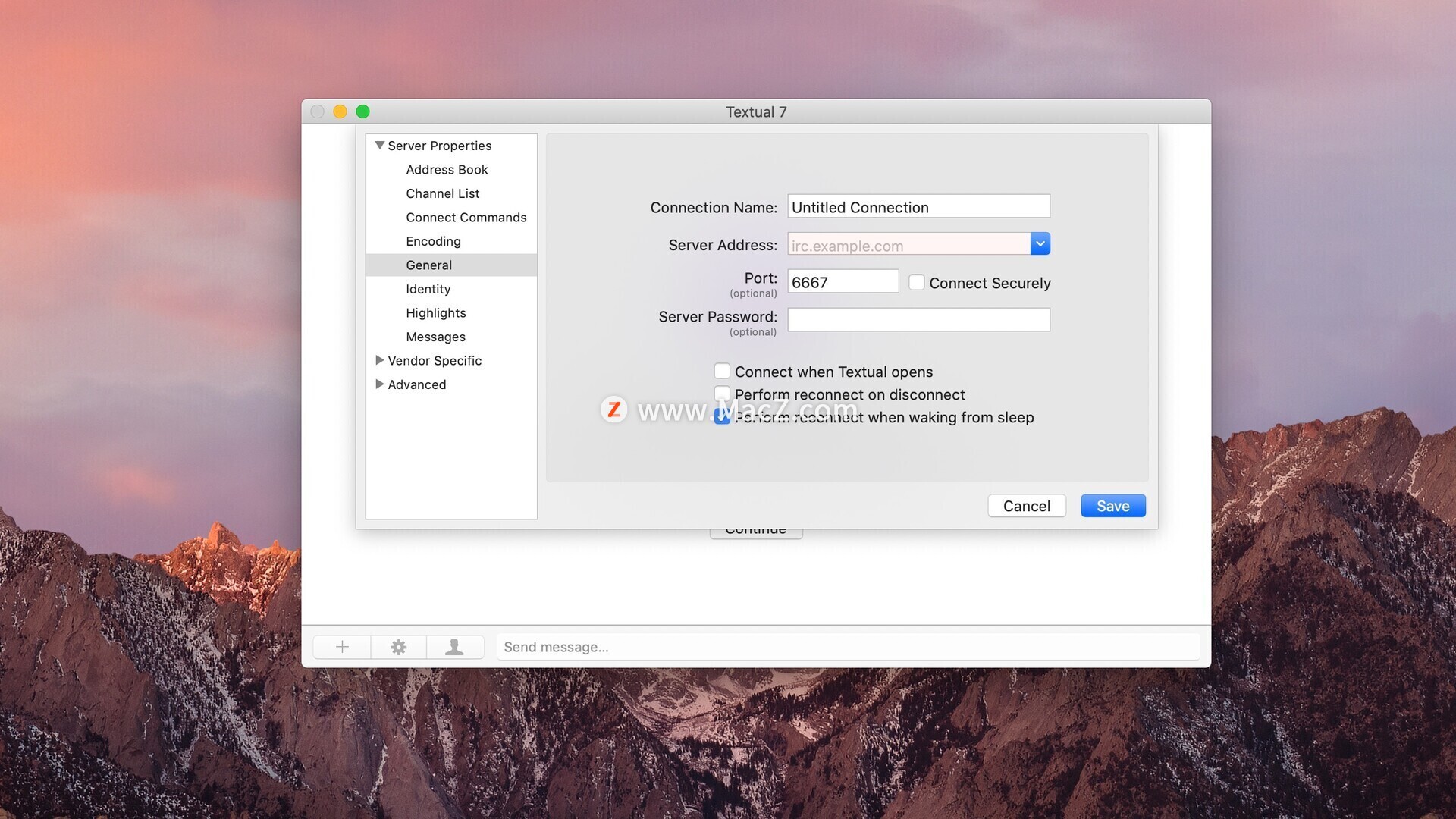Expand the Vendor Specific section
The height and width of the screenshot is (819, 1456).
[380, 360]
